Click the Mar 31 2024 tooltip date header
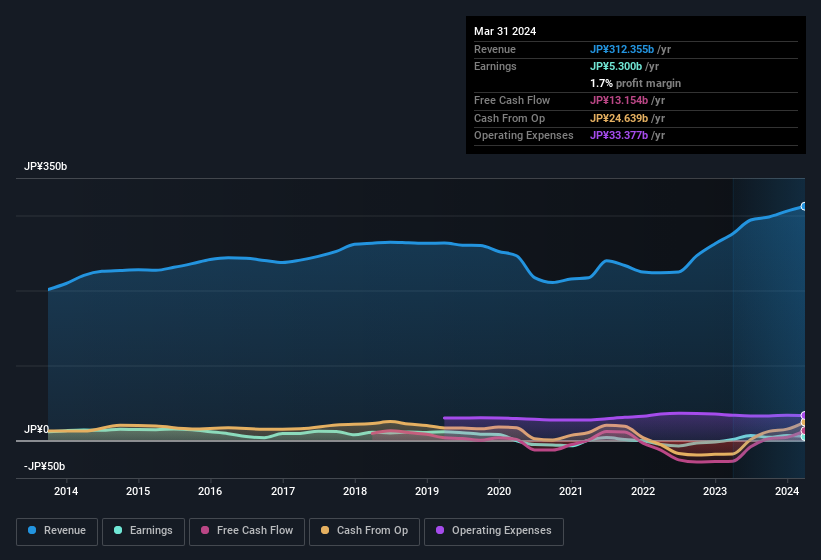 (x=505, y=31)
